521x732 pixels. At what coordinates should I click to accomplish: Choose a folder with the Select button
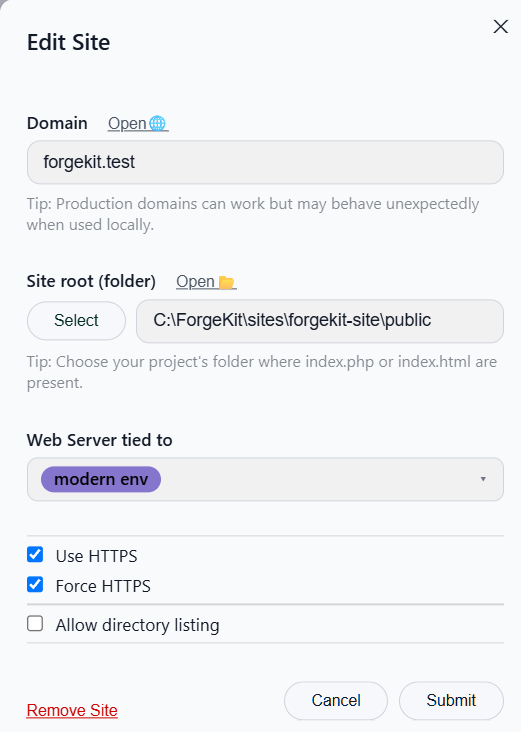click(x=76, y=321)
